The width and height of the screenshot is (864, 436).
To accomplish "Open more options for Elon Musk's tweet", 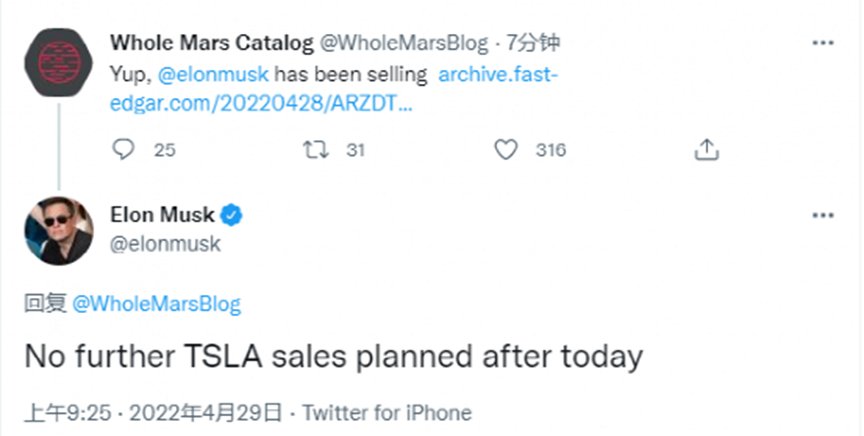I will click(x=823, y=215).
